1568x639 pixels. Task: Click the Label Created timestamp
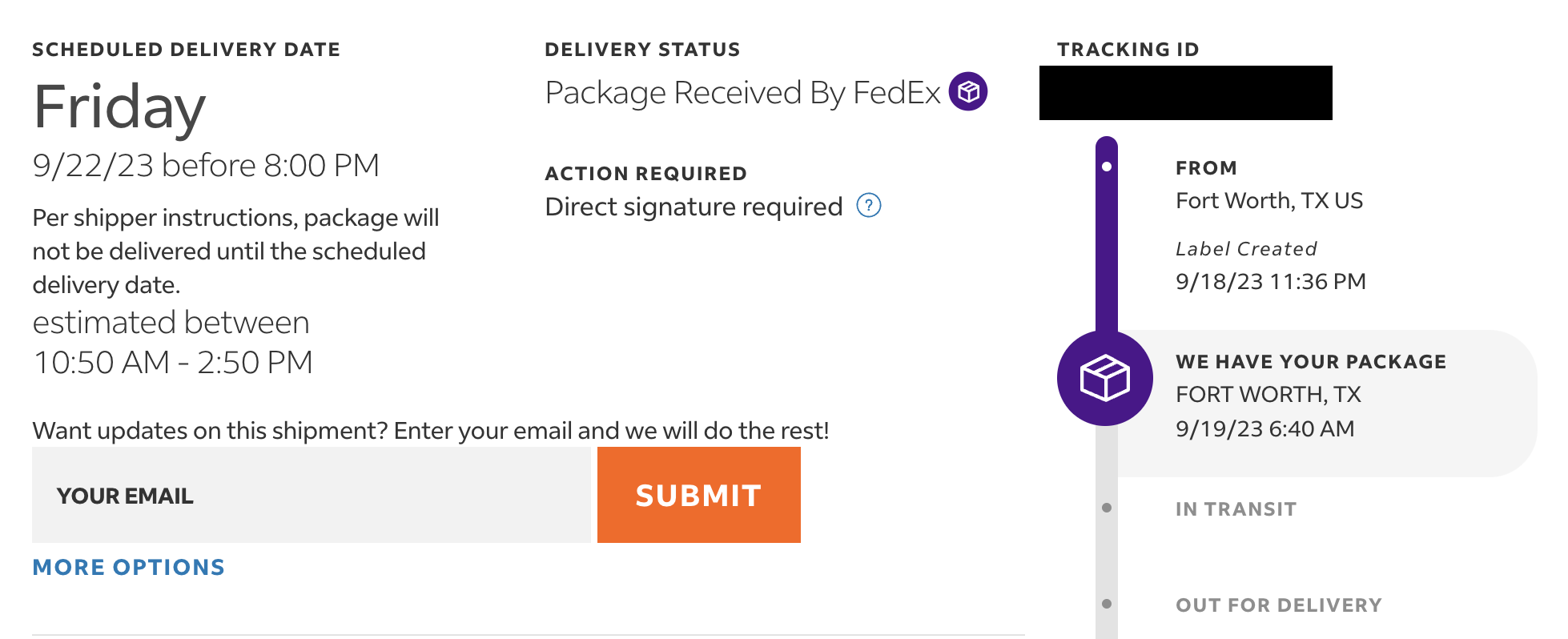click(x=1270, y=282)
